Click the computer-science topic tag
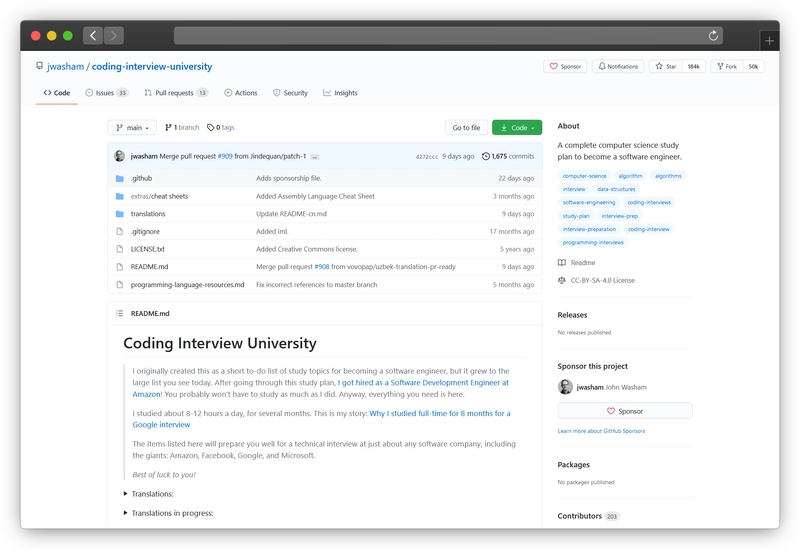Screen dimensions: 800x549 585,176
